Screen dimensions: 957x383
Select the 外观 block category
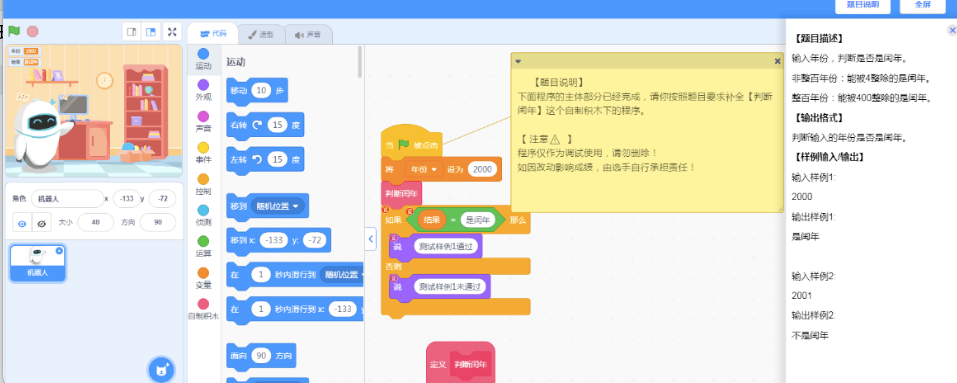[203, 90]
